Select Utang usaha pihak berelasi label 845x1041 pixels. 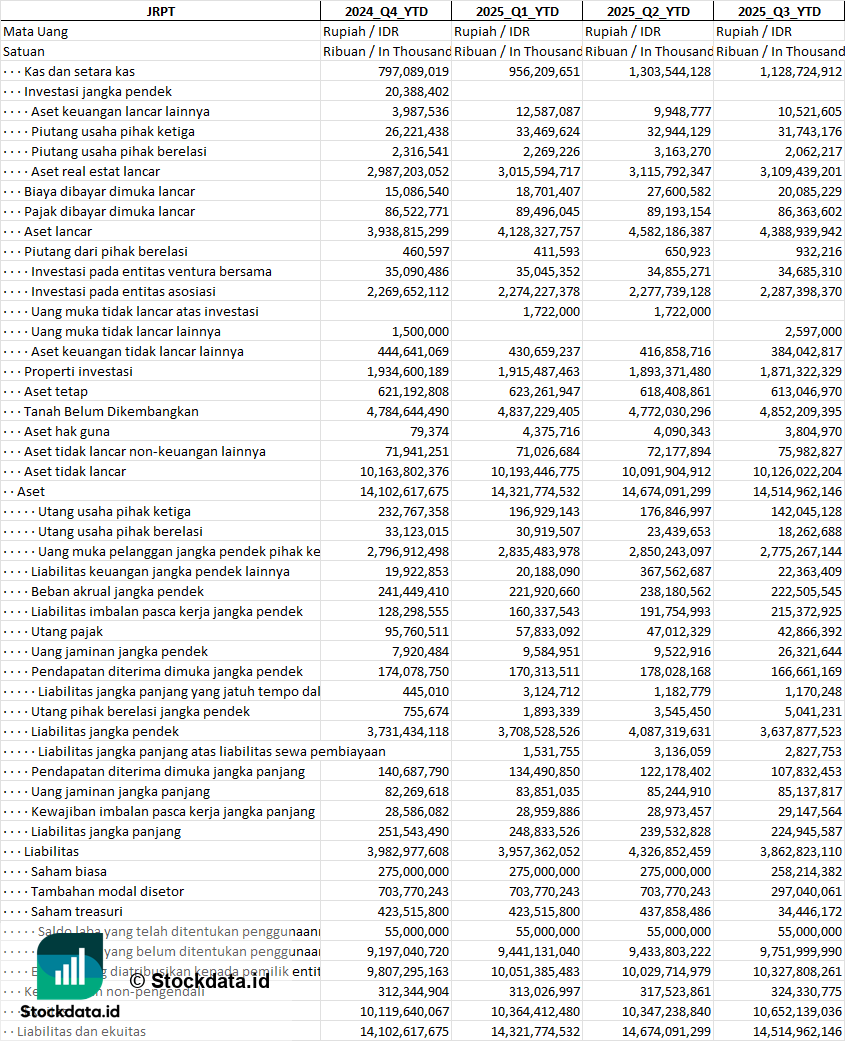point(120,531)
